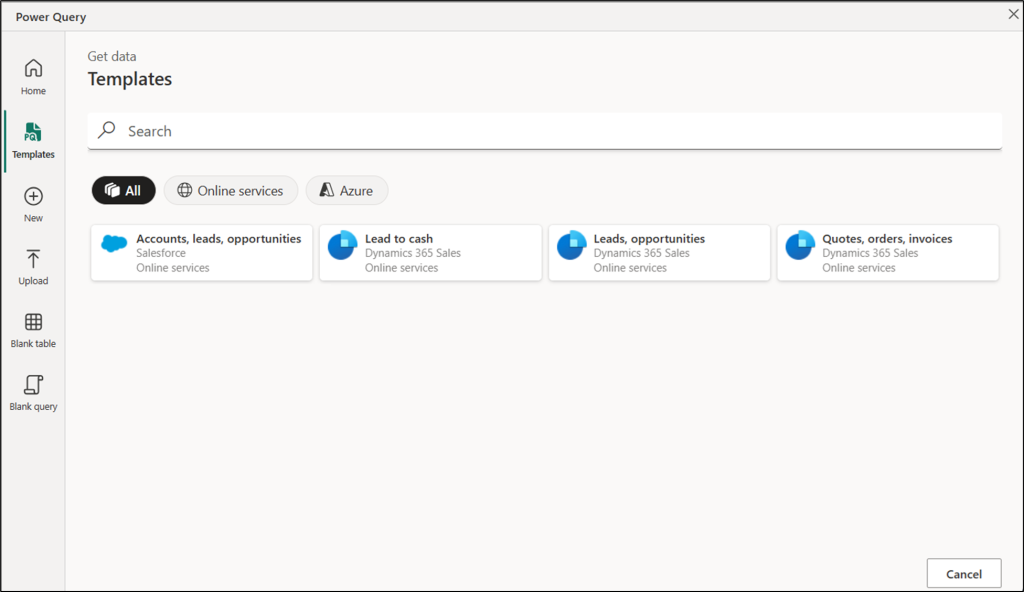
Task: Close the Power Query window
Action: point(1013,14)
